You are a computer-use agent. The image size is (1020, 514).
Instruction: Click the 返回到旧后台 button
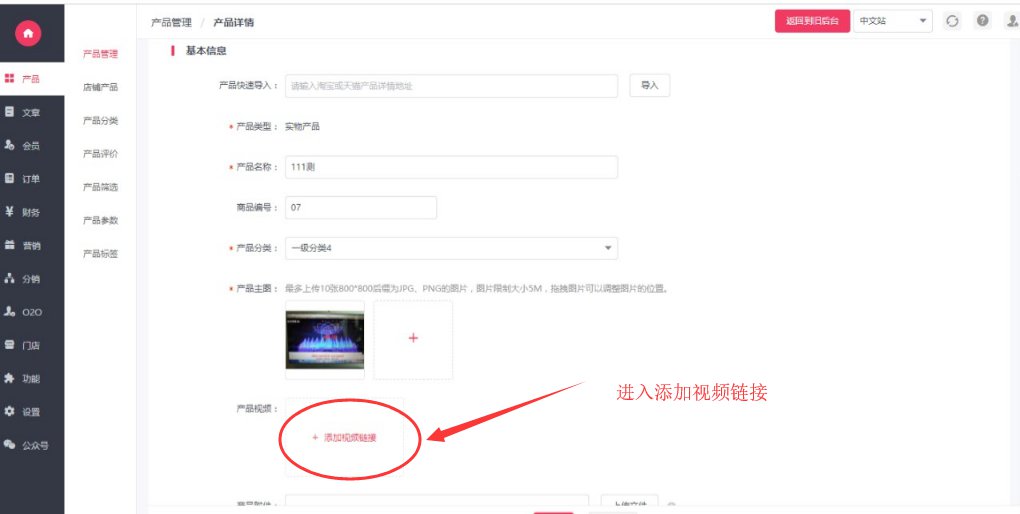point(811,21)
